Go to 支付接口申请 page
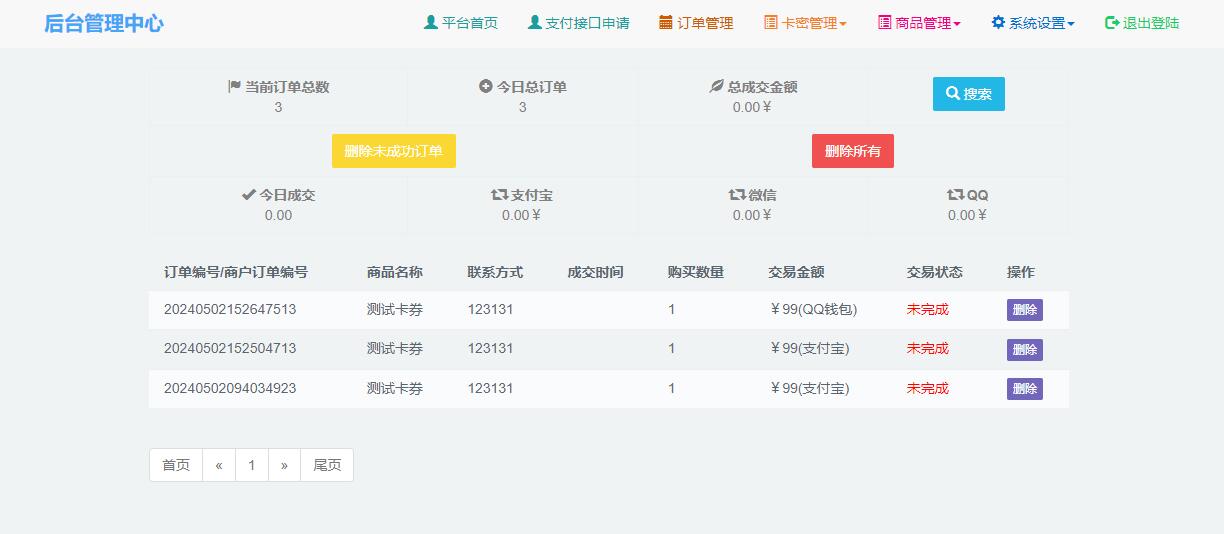Image resolution: width=1224 pixels, height=534 pixels. point(578,23)
